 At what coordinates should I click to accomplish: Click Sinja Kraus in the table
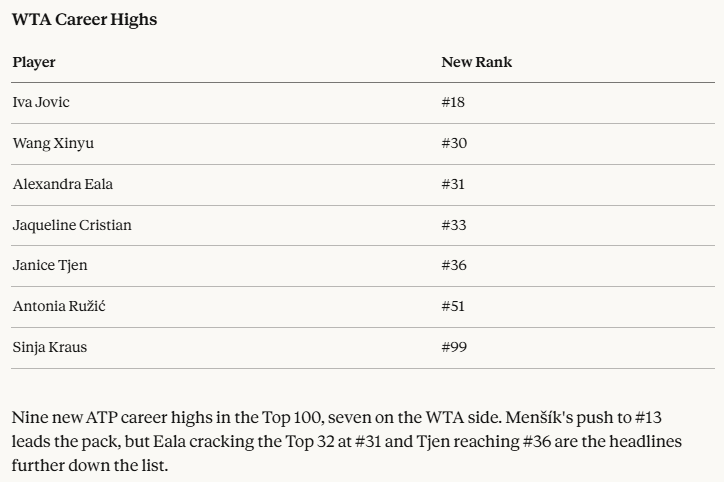(50, 347)
